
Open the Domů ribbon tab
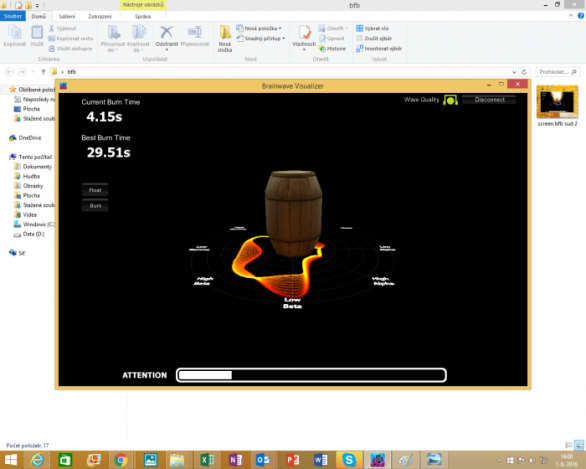38,16
